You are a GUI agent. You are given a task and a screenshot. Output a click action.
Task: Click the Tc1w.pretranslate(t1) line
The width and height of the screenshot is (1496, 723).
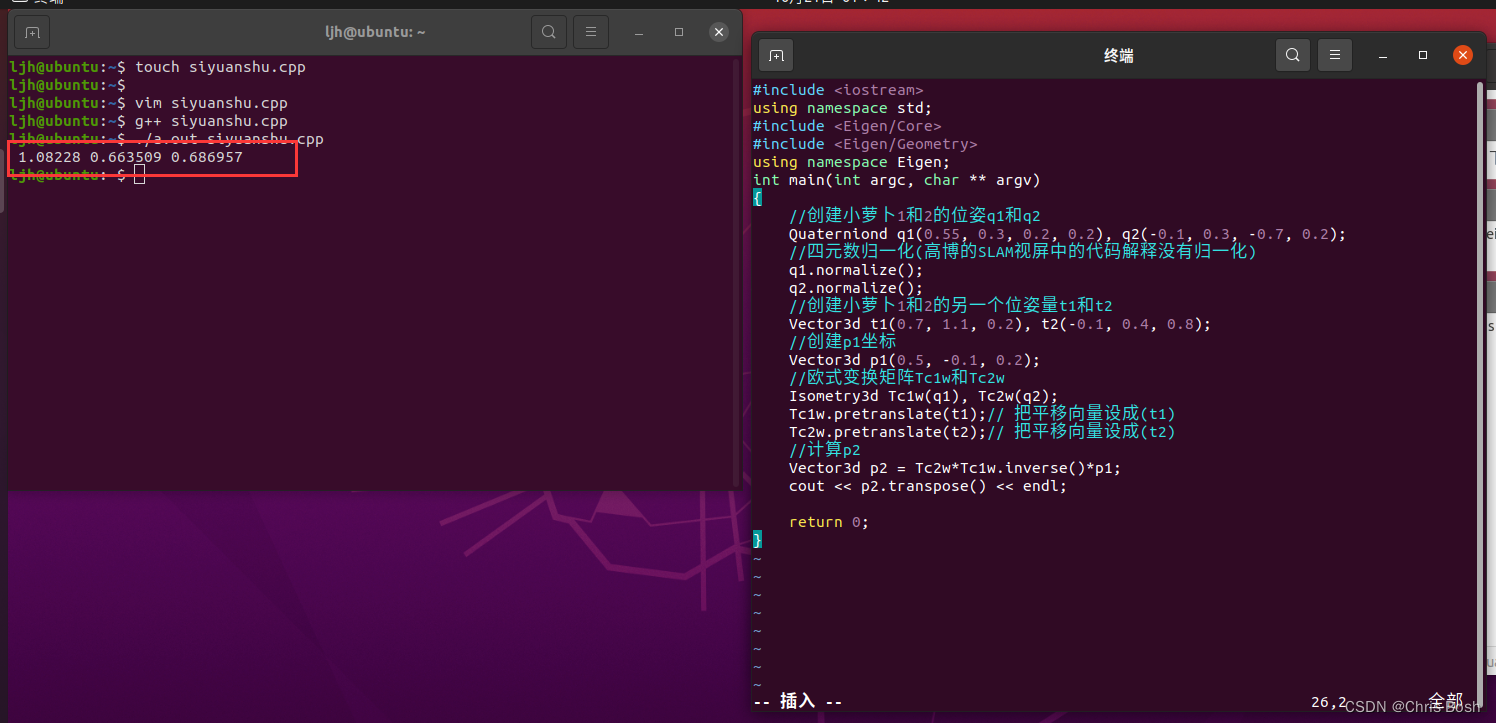tap(982, 414)
